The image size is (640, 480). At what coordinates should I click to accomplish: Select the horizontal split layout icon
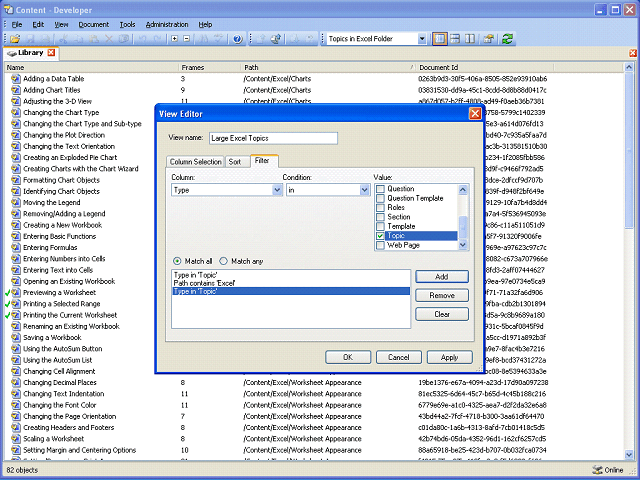coord(455,39)
